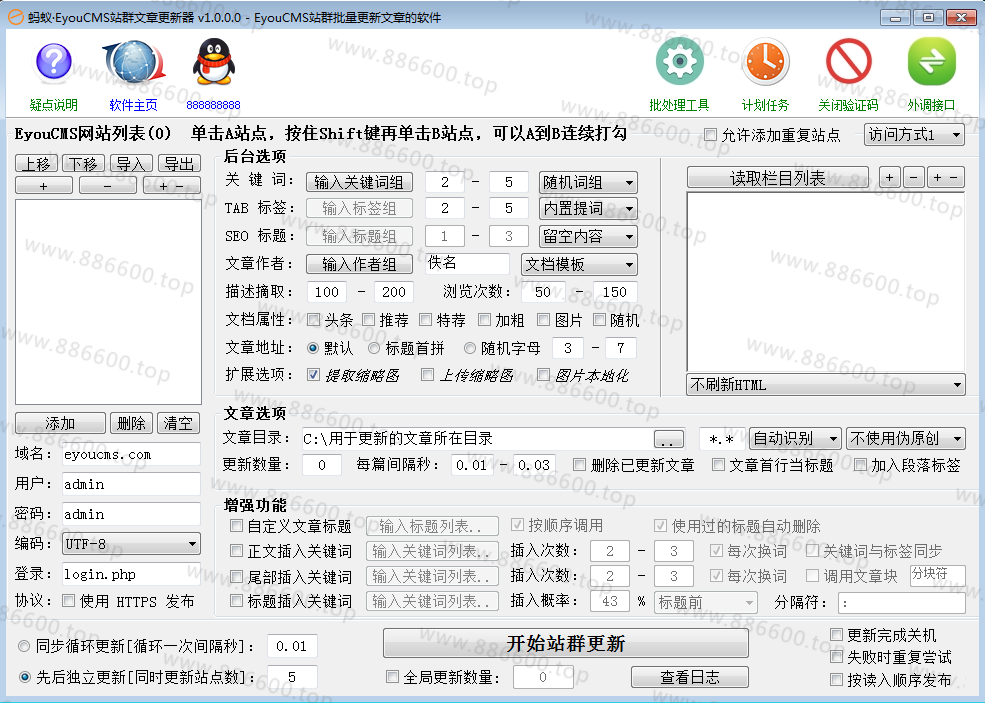The image size is (985, 703).
Task: Open the 软件主页 globe icon
Action: pyautogui.click(x=134, y=62)
